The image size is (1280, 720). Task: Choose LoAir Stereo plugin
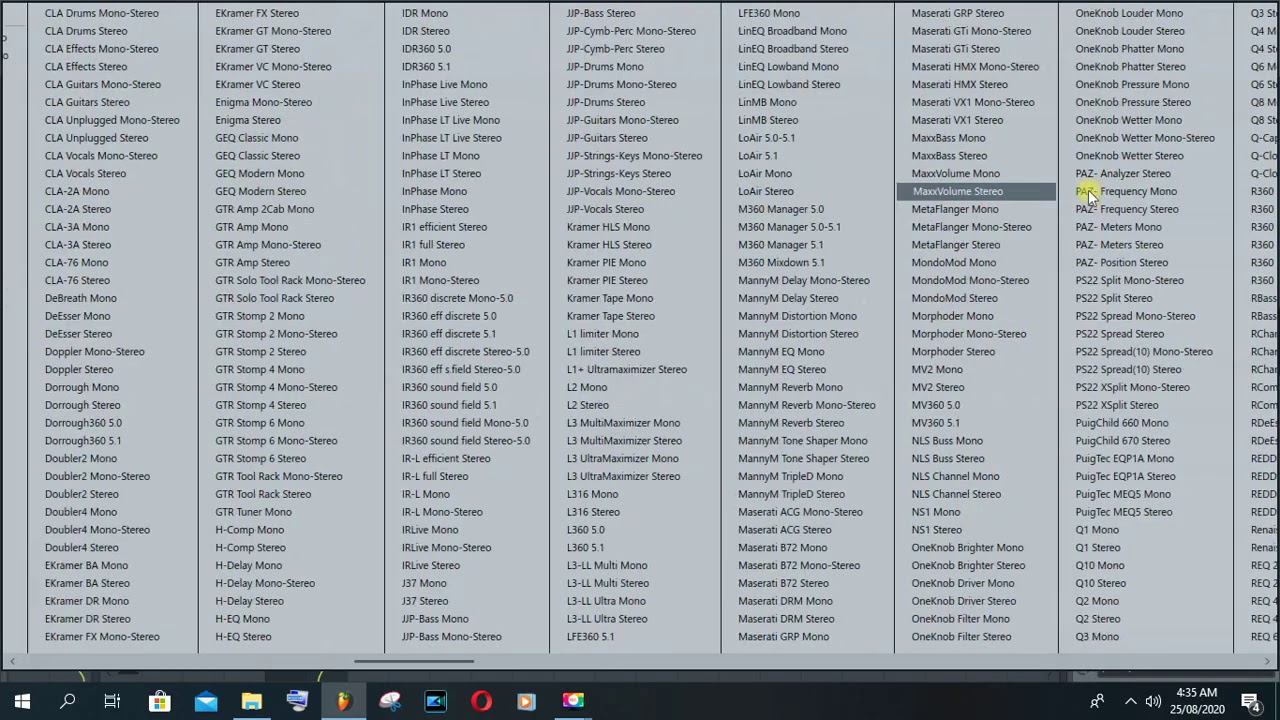click(x=766, y=191)
